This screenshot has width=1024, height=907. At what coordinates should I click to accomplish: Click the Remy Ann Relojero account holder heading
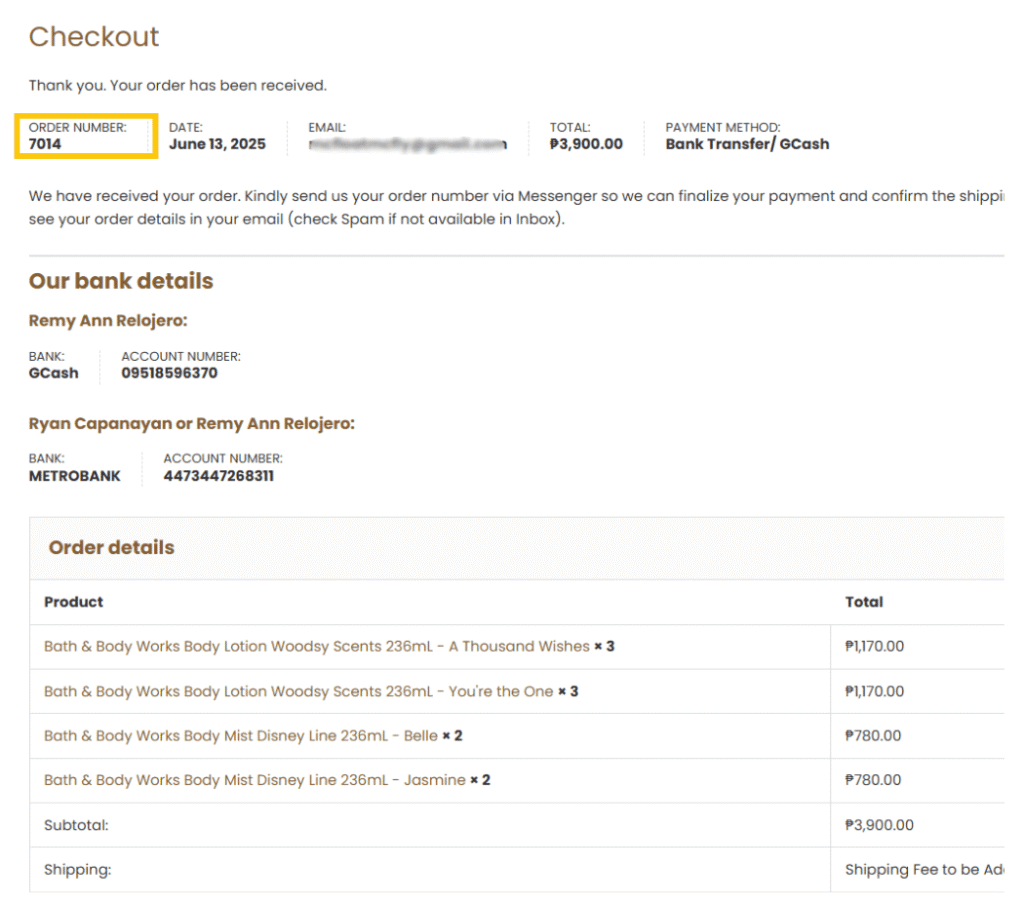[x=108, y=321]
